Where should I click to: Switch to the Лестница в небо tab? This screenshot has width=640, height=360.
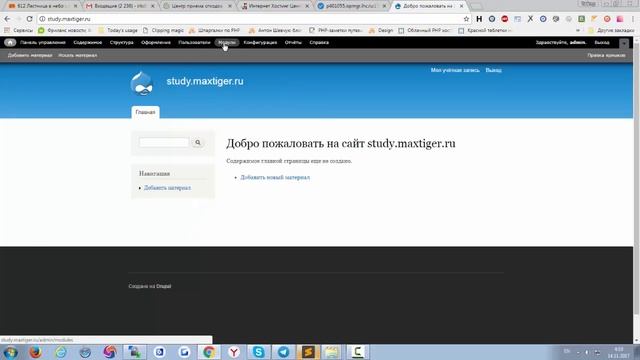click(x=43, y=6)
